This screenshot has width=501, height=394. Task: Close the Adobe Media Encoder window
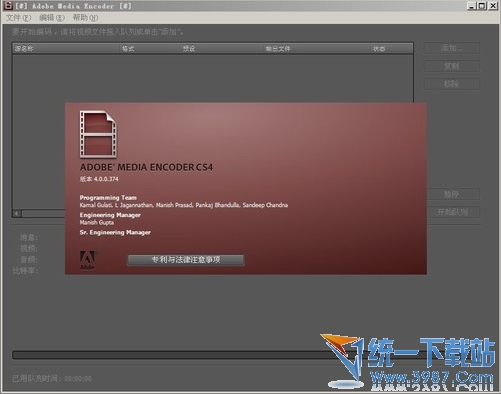click(x=493, y=6)
